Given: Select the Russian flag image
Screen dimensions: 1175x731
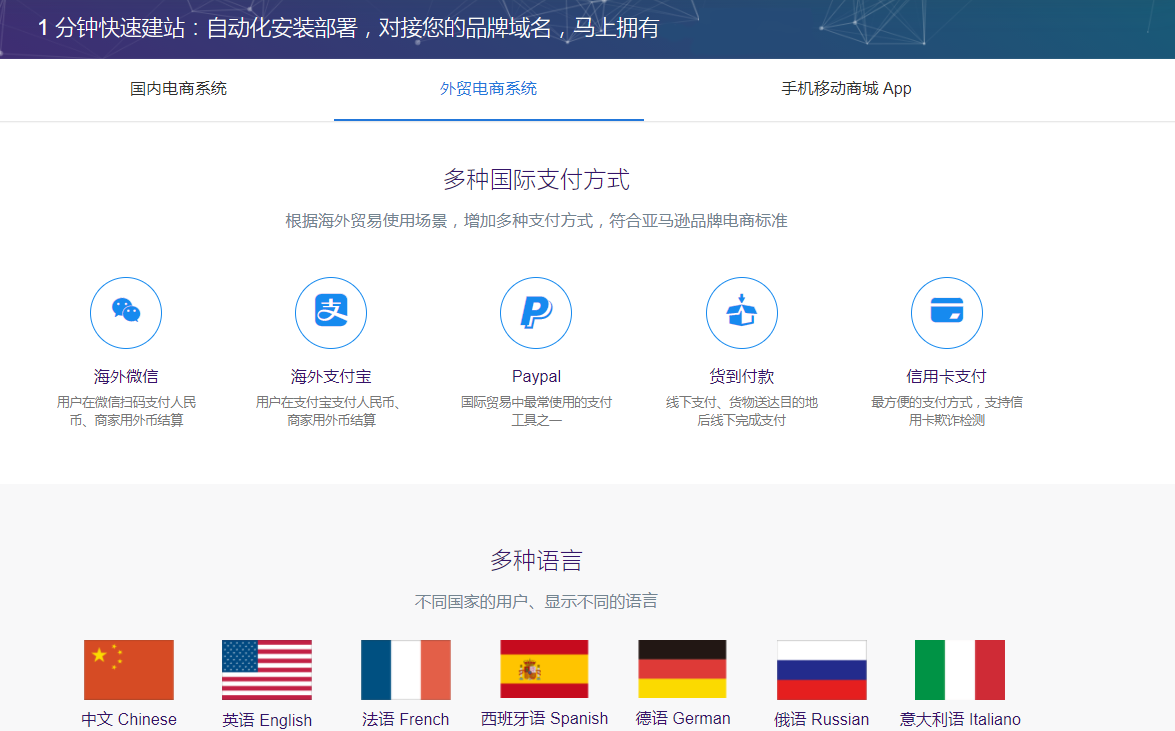Looking at the screenshot, I should click(821, 670).
